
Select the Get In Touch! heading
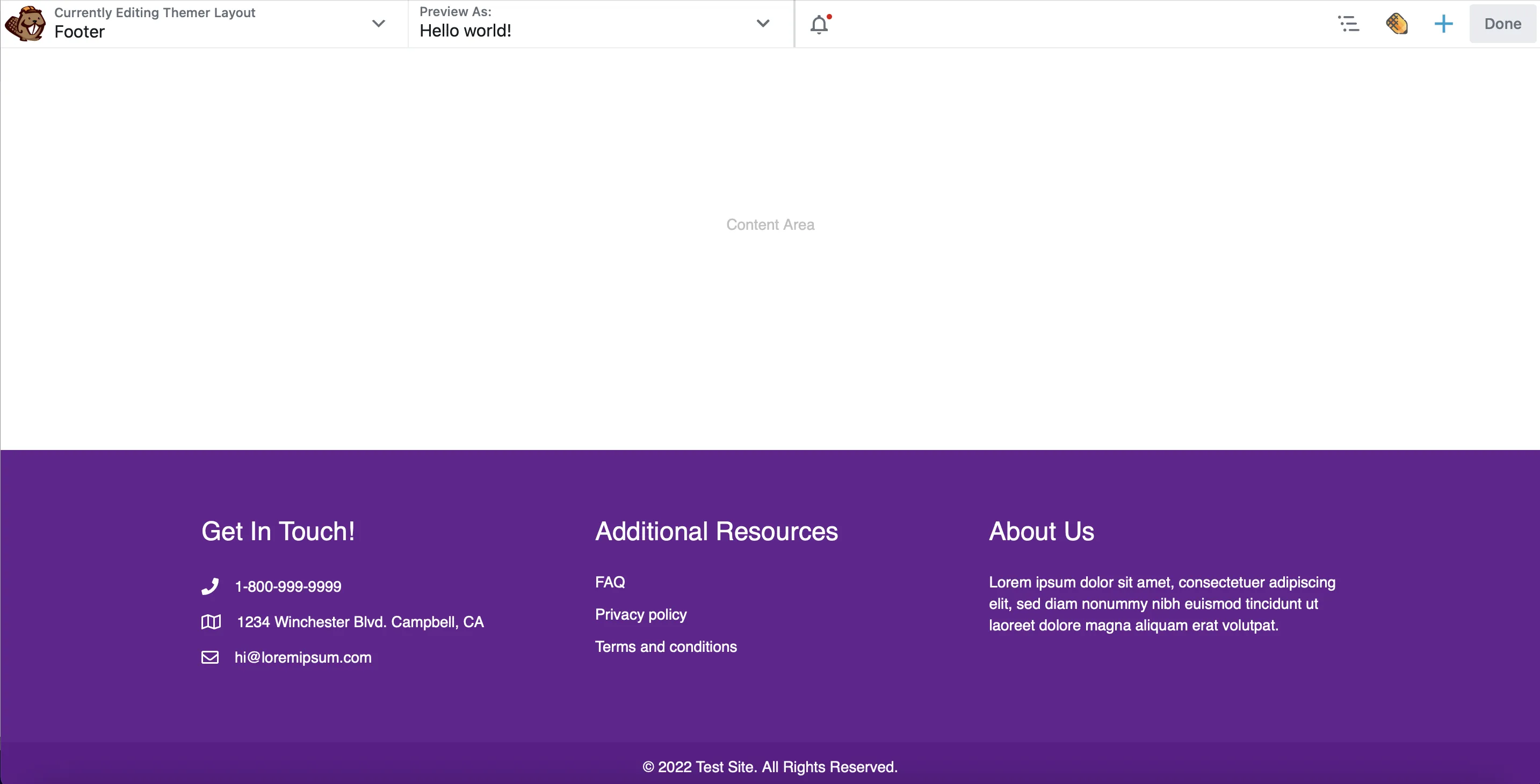[x=278, y=531]
